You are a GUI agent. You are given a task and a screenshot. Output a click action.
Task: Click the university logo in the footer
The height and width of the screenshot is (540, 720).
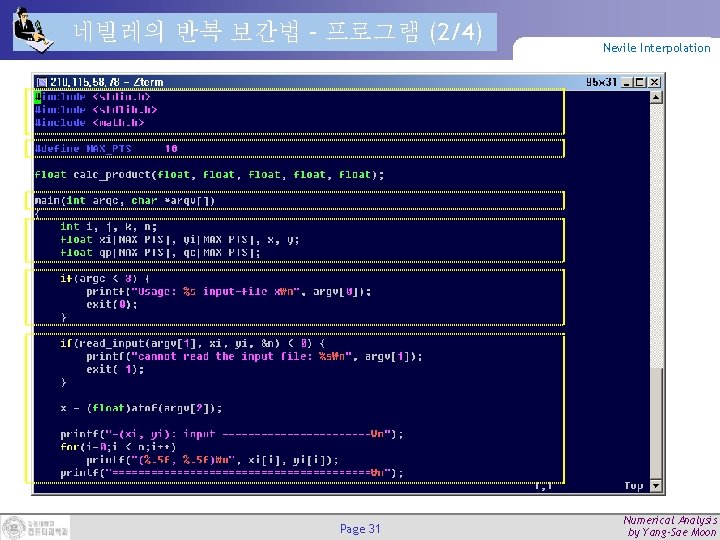point(35,528)
